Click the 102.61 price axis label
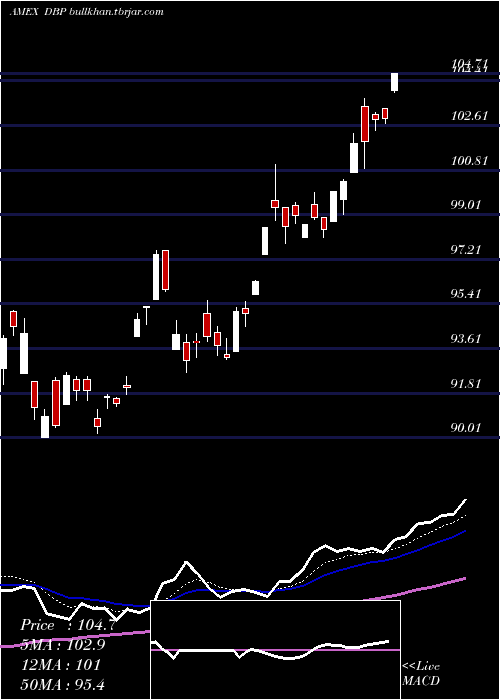 pyautogui.click(x=469, y=116)
